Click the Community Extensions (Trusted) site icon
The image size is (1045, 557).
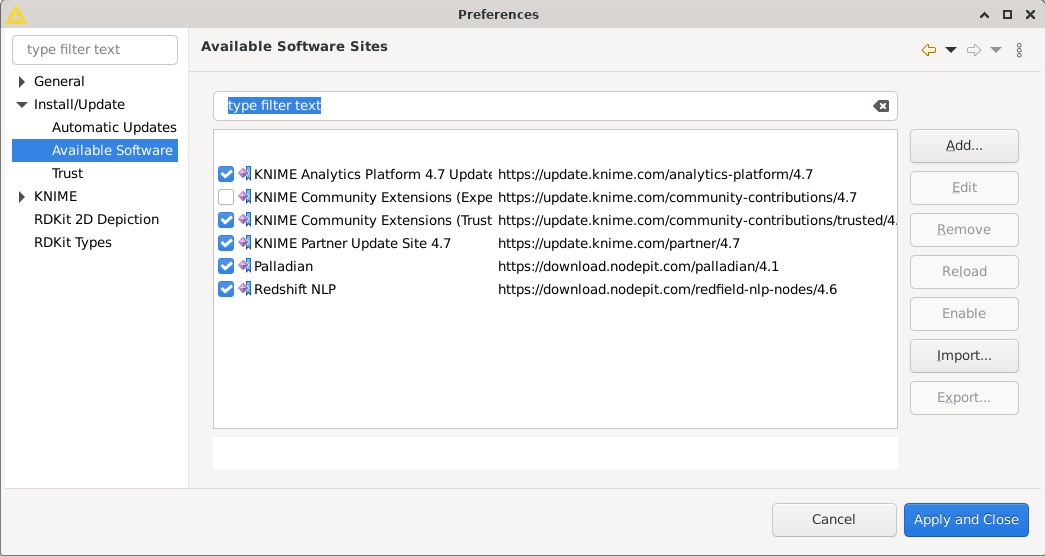pyautogui.click(x=245, y=220)
